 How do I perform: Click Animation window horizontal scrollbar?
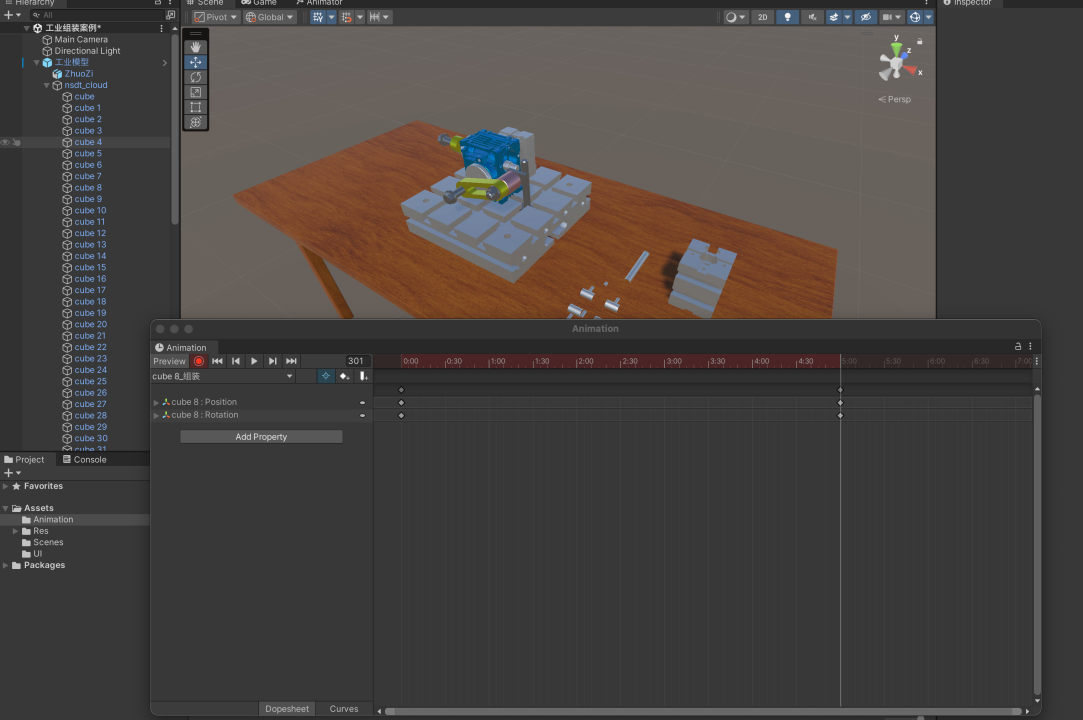pos(703,711)
